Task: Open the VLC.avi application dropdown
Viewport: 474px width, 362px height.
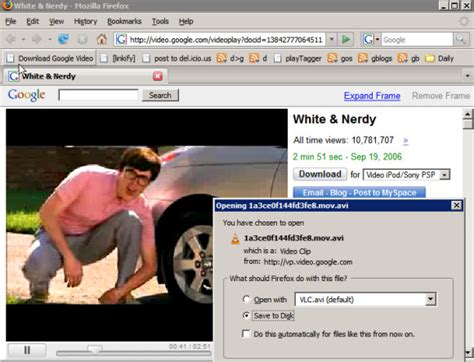Action: (431, 299)
